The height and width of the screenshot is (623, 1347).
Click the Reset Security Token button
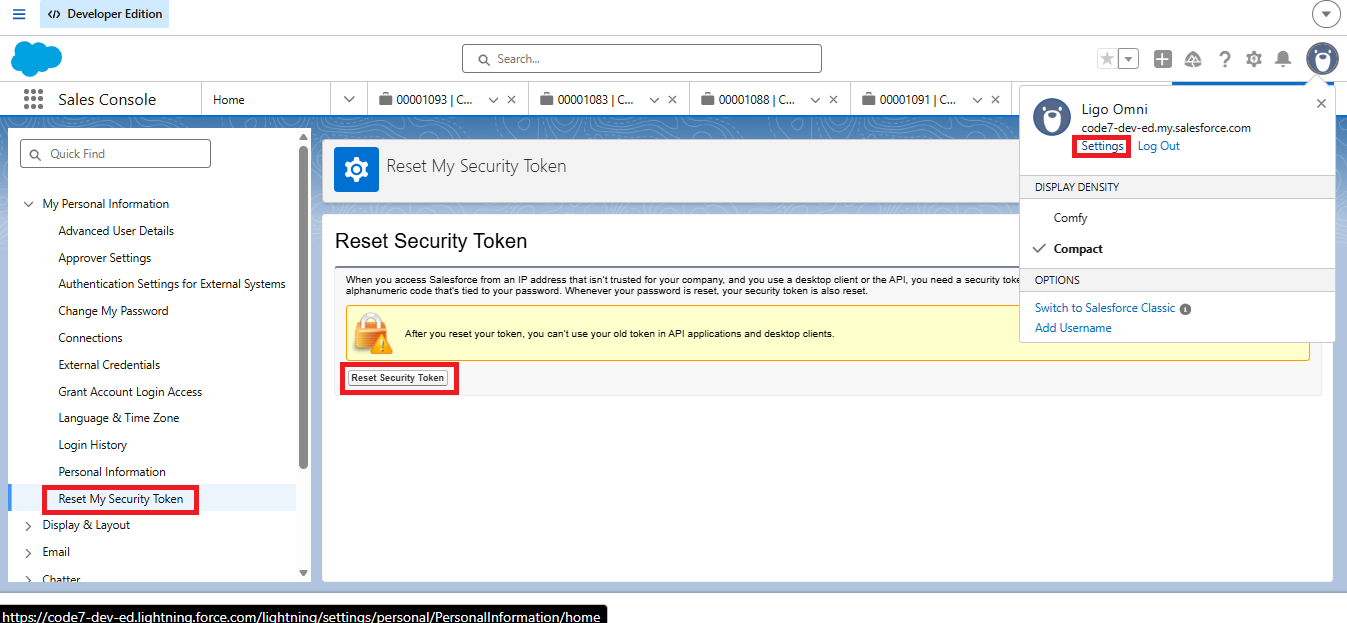pos(398,378)
